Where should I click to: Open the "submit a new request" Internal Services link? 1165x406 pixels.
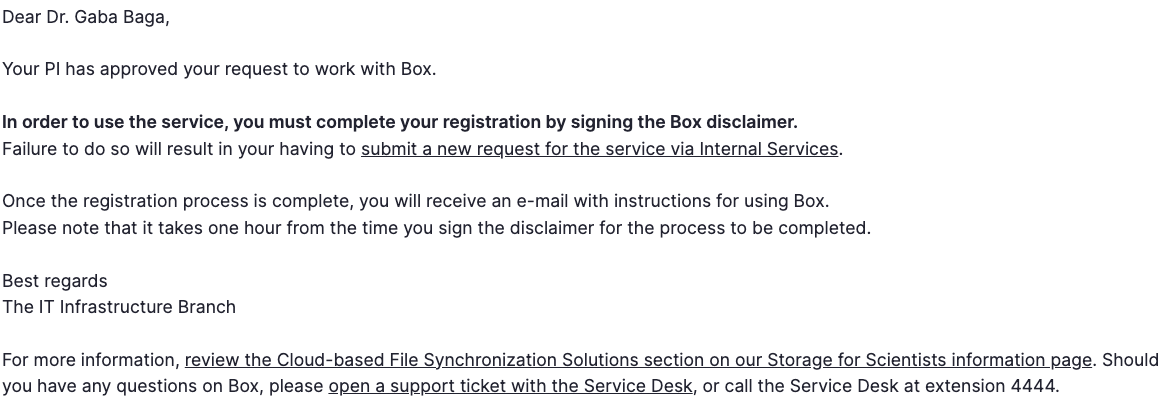click(599, 149)
